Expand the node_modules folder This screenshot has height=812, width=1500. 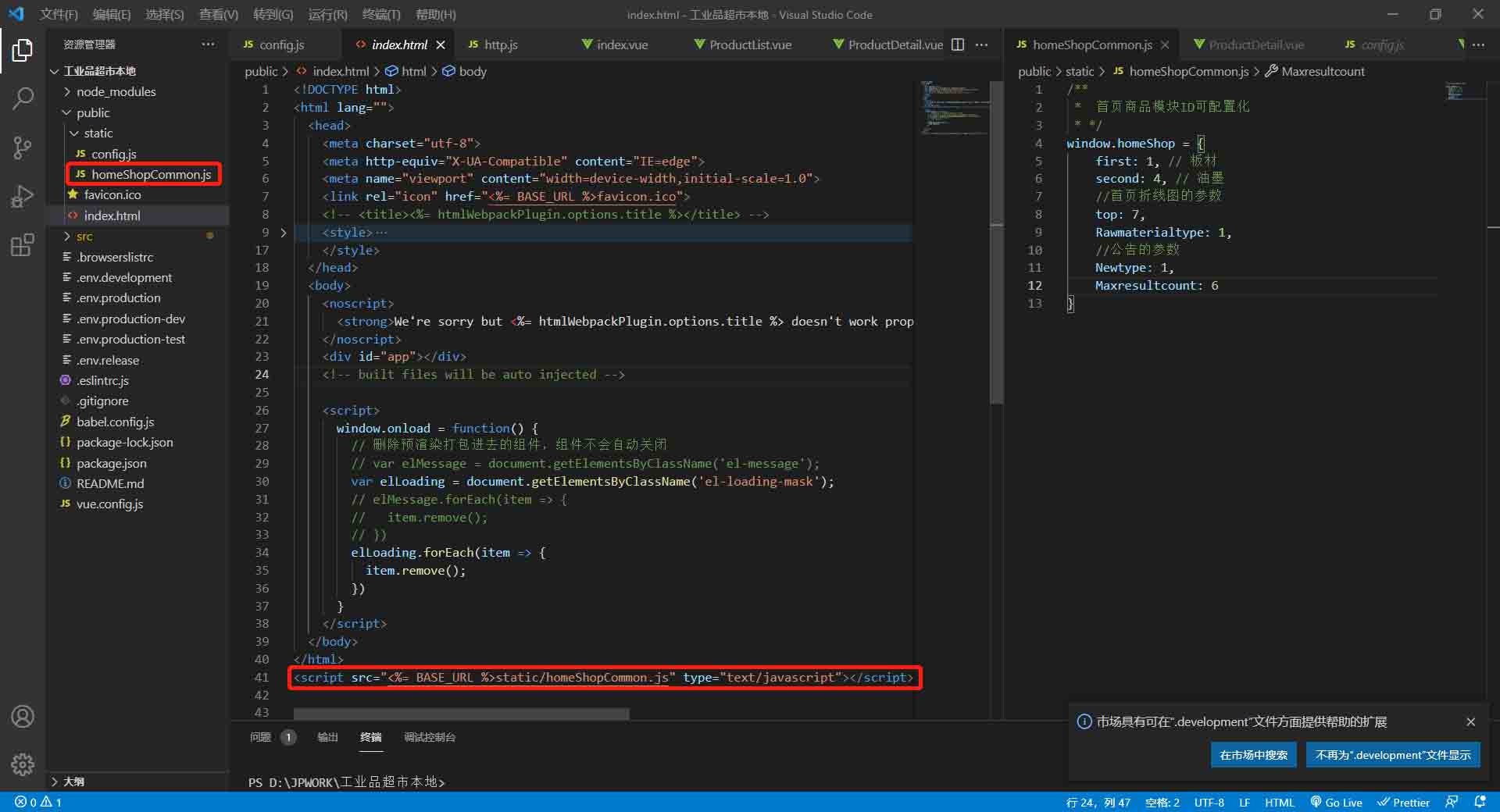tap(116, 92)
